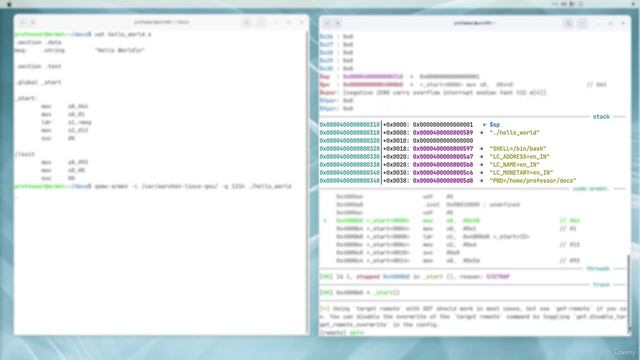Image resolution: width=640 pixels, height=360 pixels.
Task: Minimize the right gdb terminal window
Action: click(x=598, y=23)
